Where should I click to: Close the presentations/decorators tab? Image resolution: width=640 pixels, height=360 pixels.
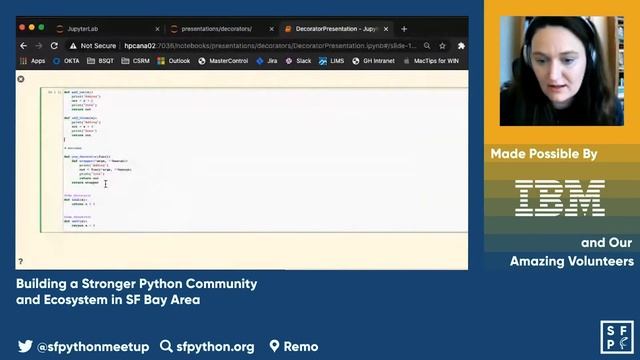(272, 29)
